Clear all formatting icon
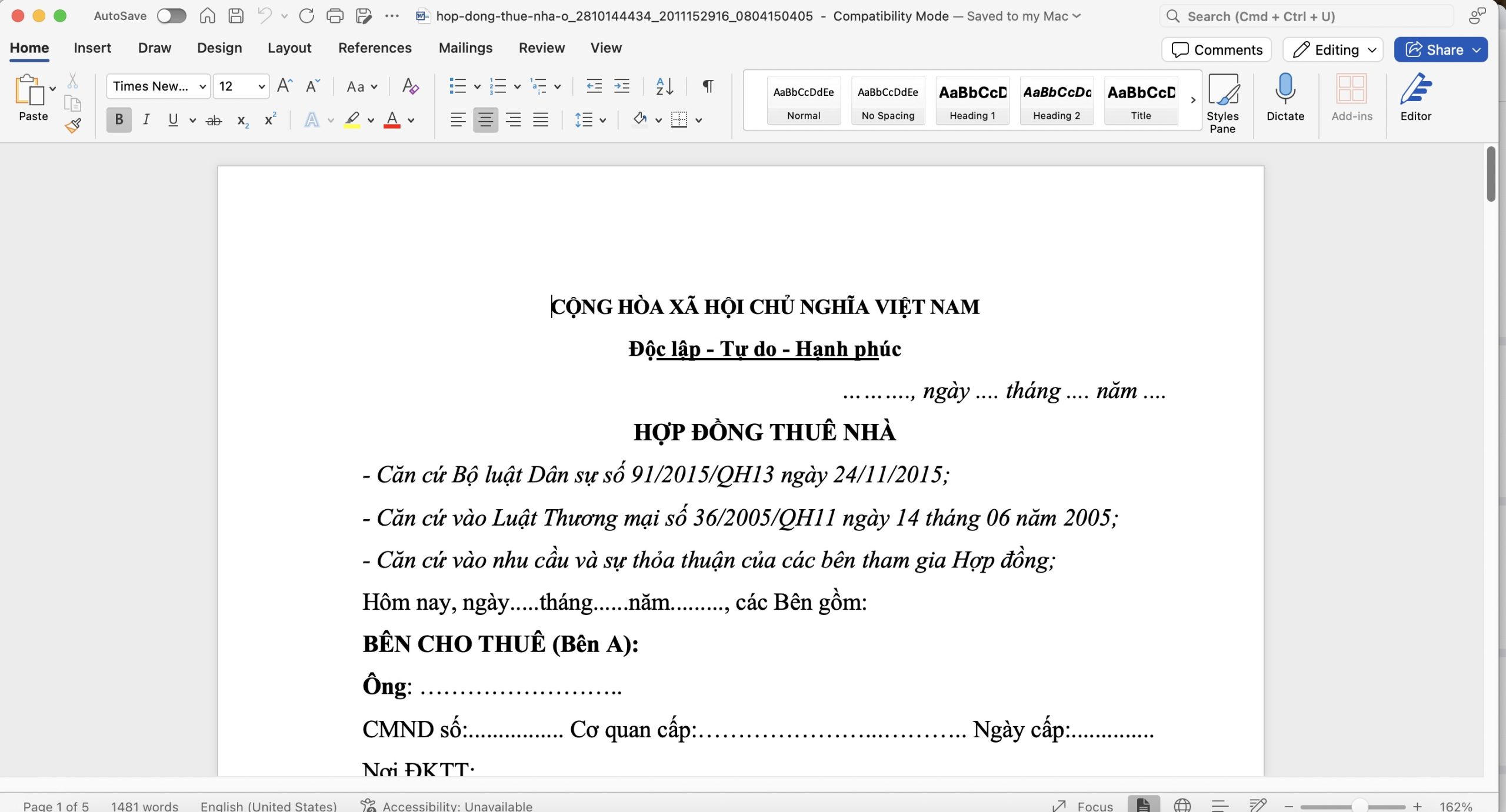 (411, 86)
